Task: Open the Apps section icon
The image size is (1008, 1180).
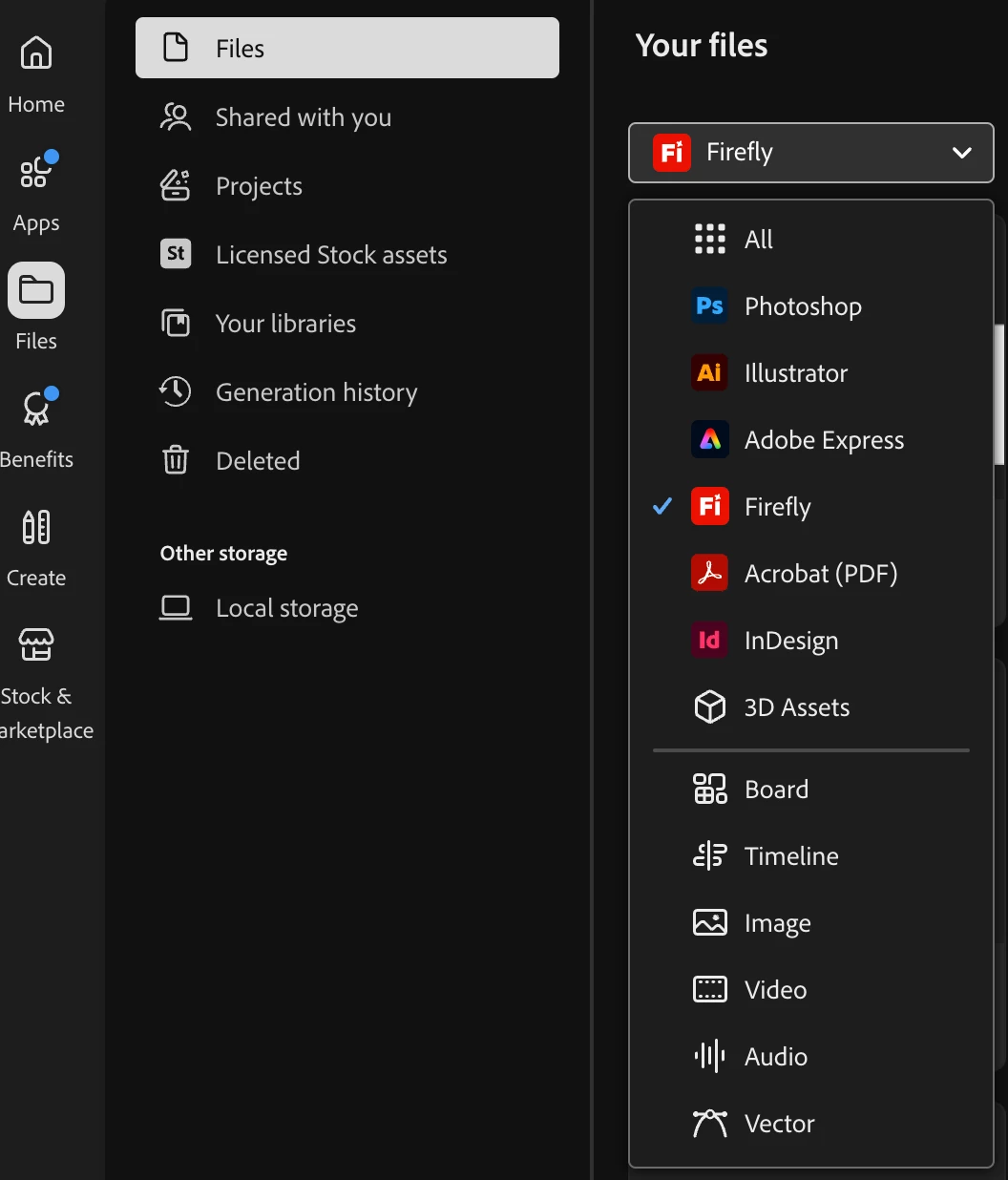Action: (x=36, y=172)
